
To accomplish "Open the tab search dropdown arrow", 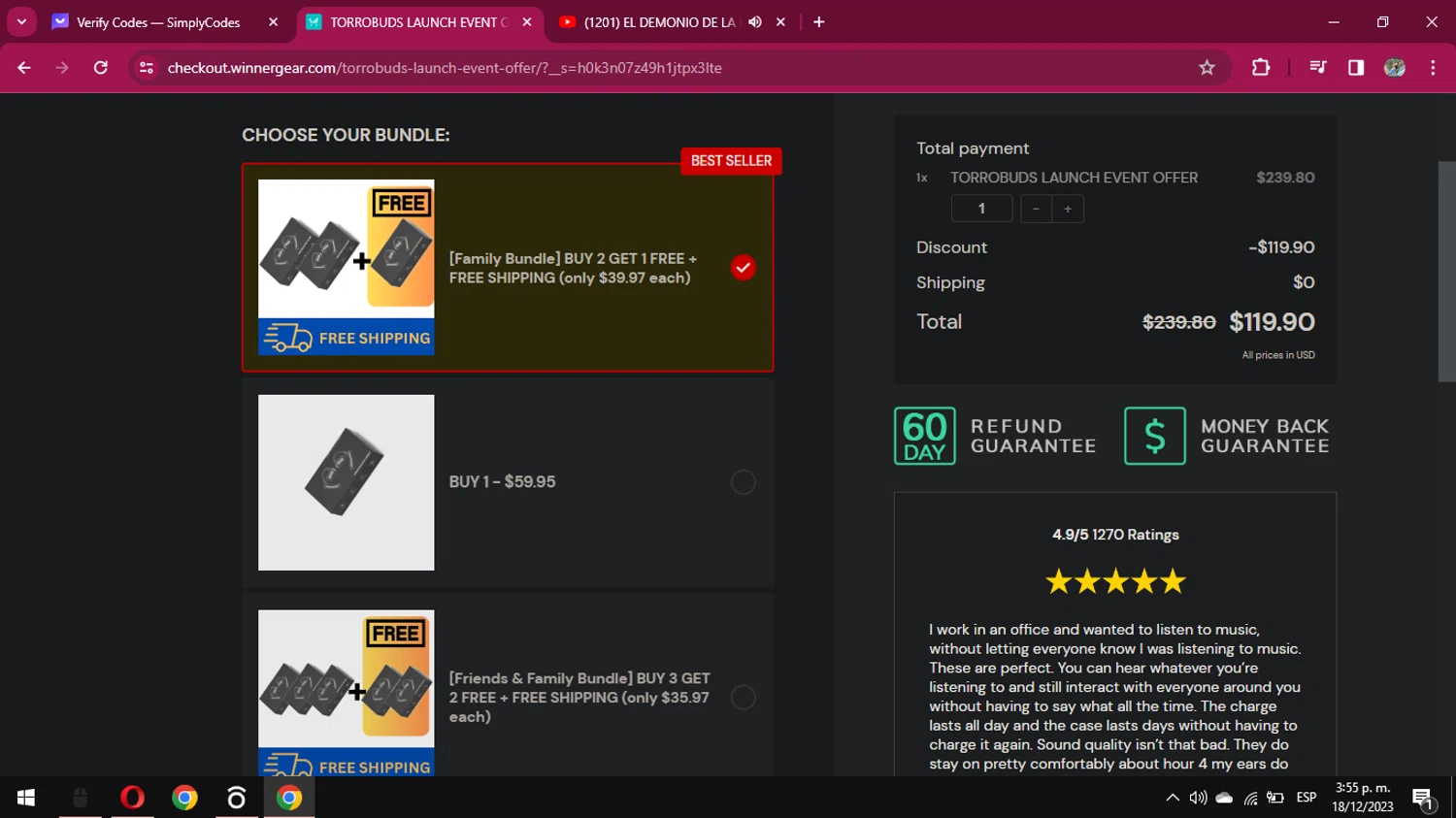I will point(21,21).
